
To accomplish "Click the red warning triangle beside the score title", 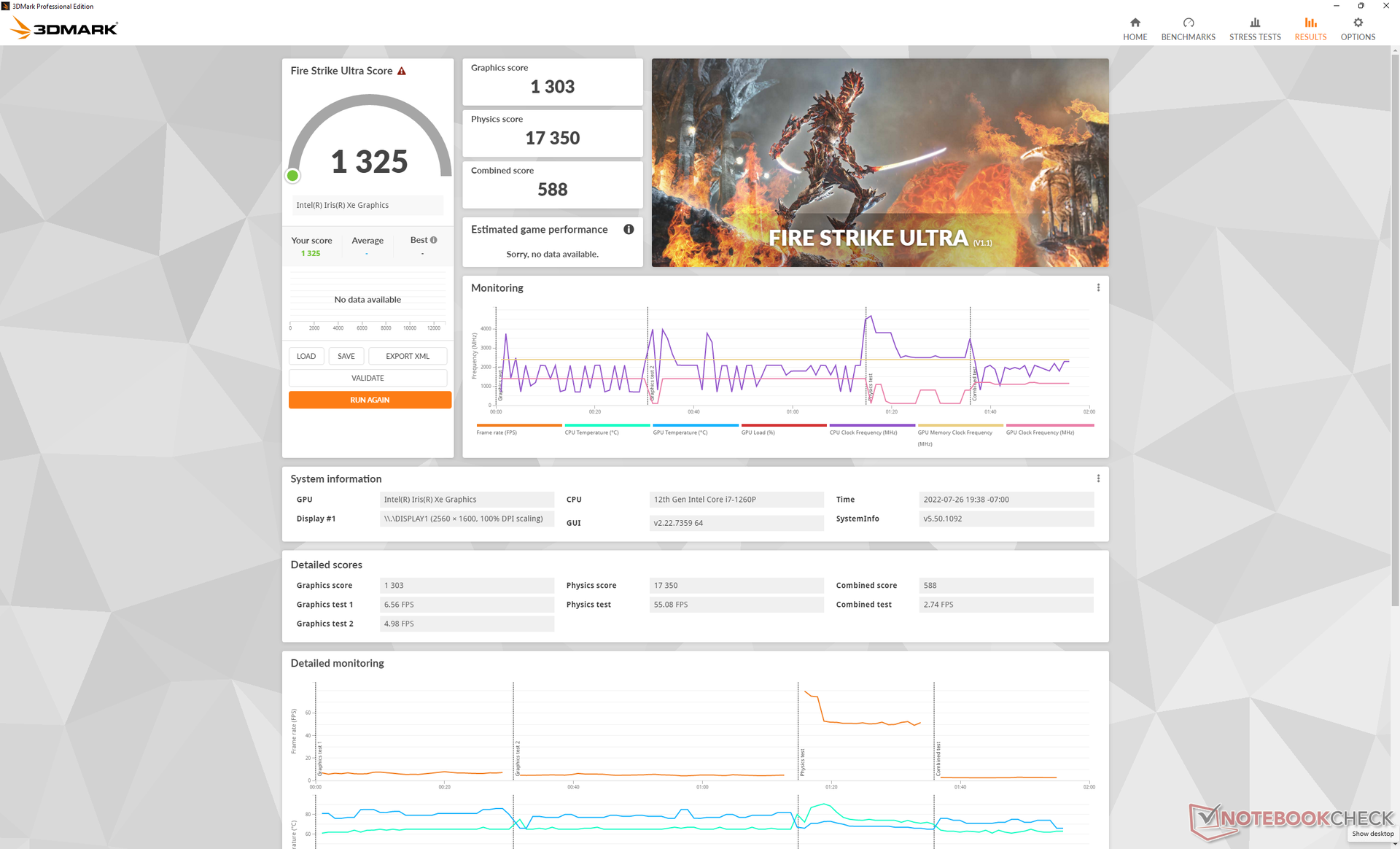I will click(x=402, y=71).
